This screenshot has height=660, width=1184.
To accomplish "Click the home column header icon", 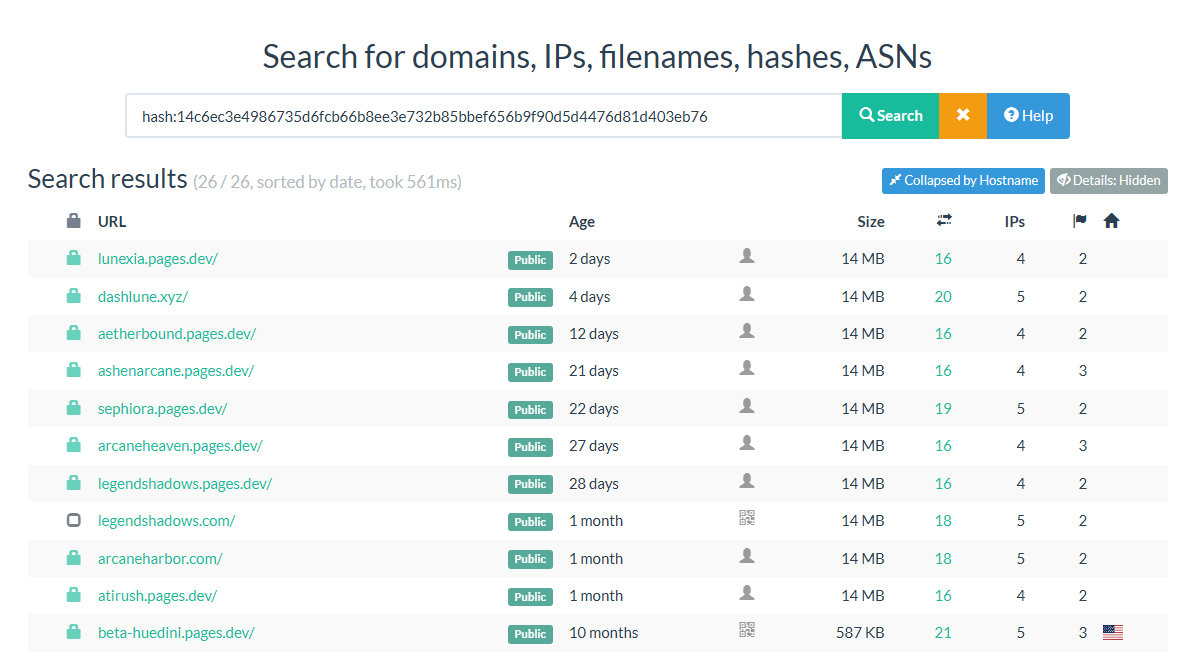I will [1111, 221].
